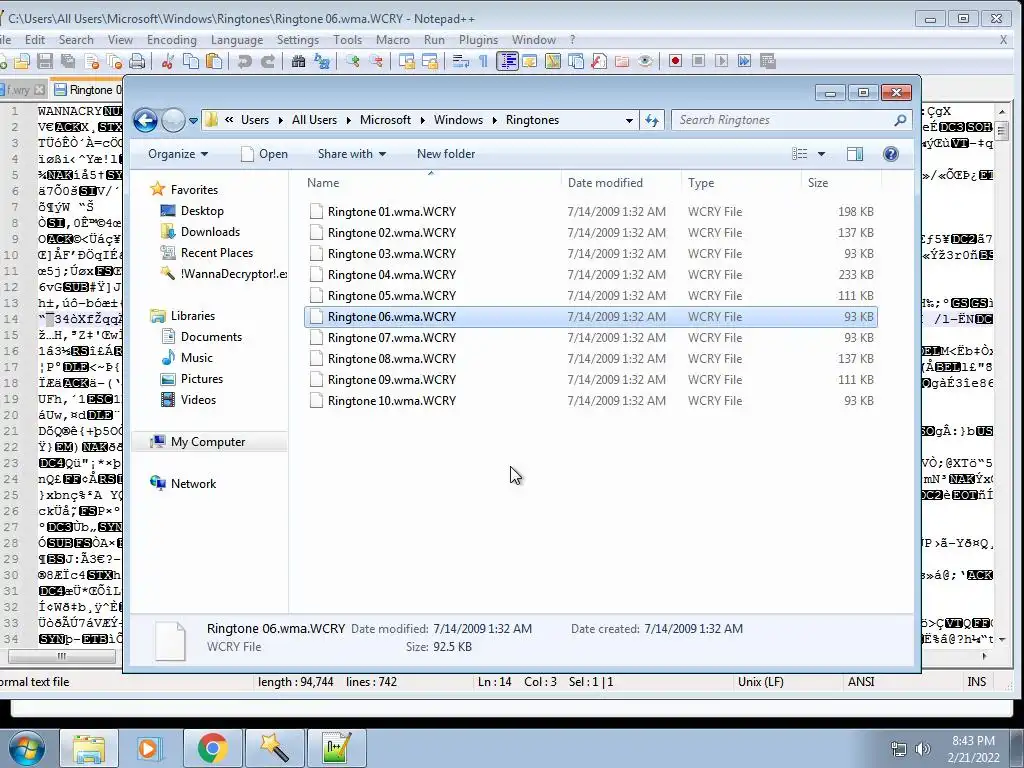This screenshot has width=1024, height=768.
Task: Toggle the Indent Guide toolbar button
Action: [x=507, y=61]
